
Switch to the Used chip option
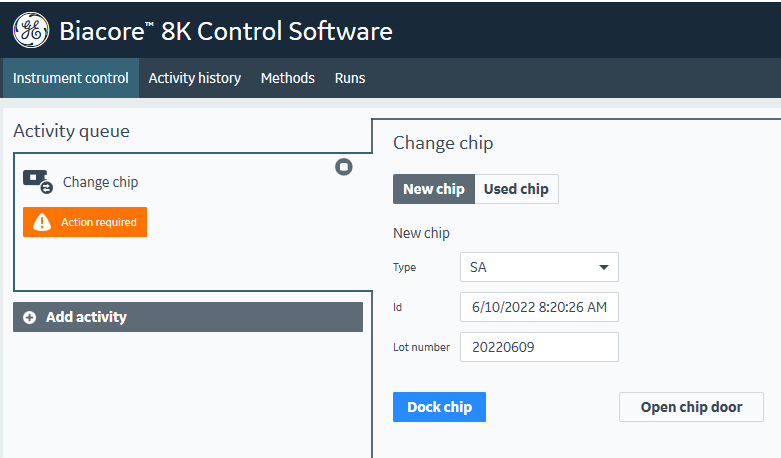coord(516,189)
